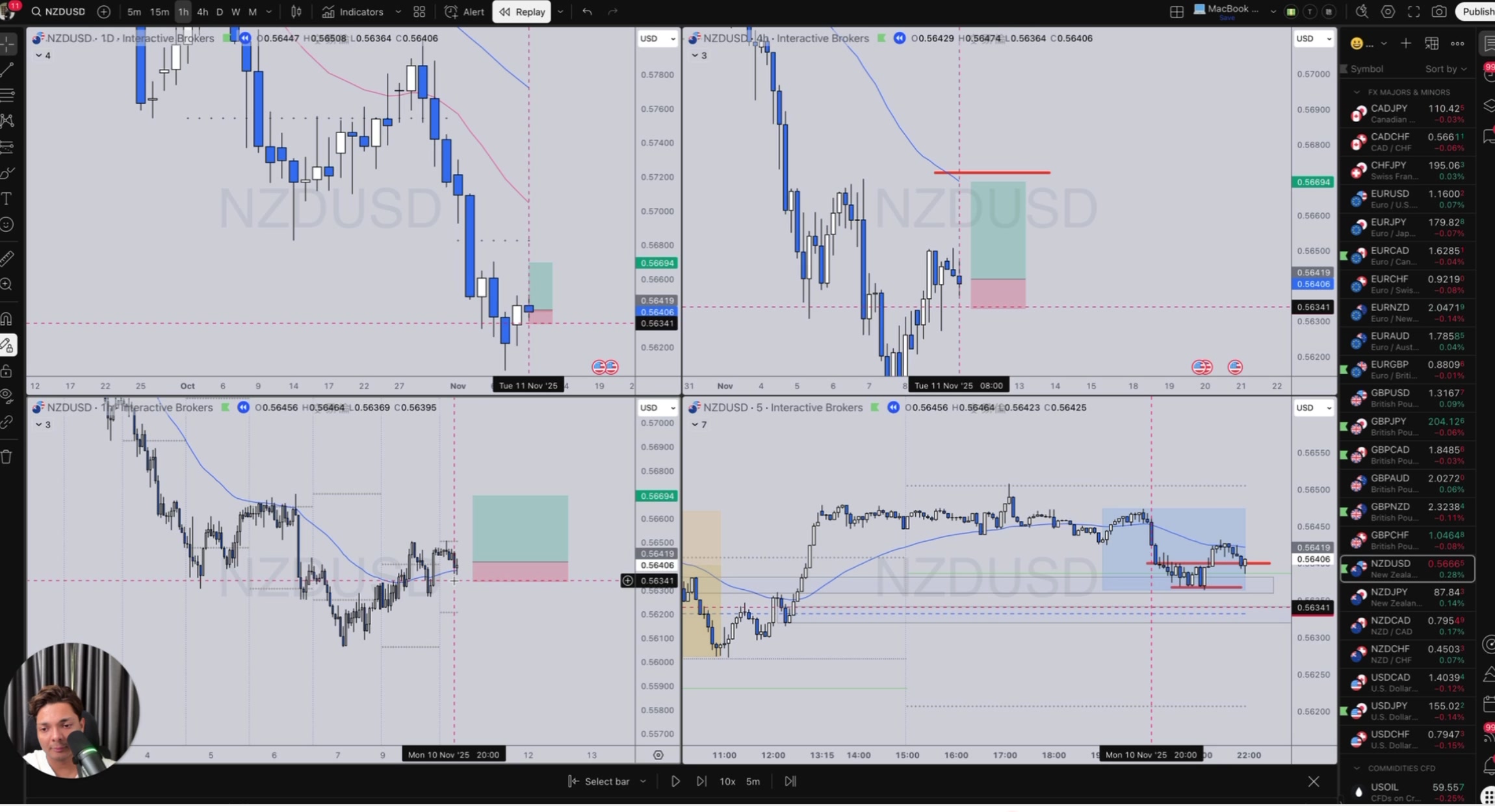Collapse FX Majors & Minors watchlist section
This screenshot has width=1495, height=812.
1357,92
